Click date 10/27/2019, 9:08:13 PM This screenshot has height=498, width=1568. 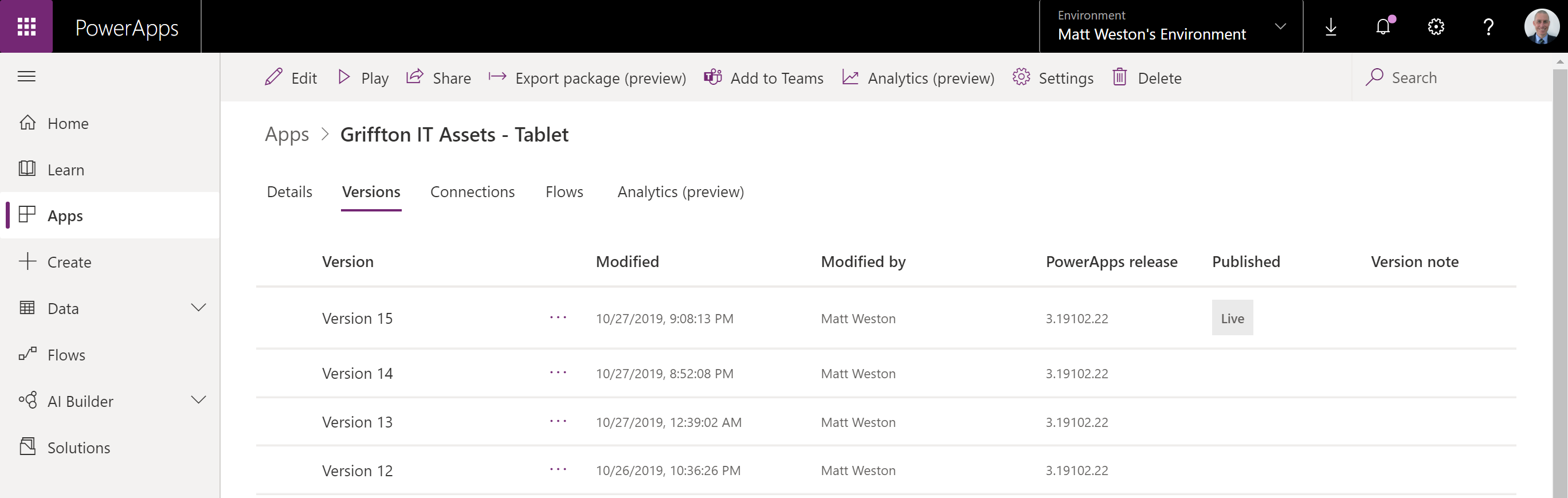tap(664, 319)
